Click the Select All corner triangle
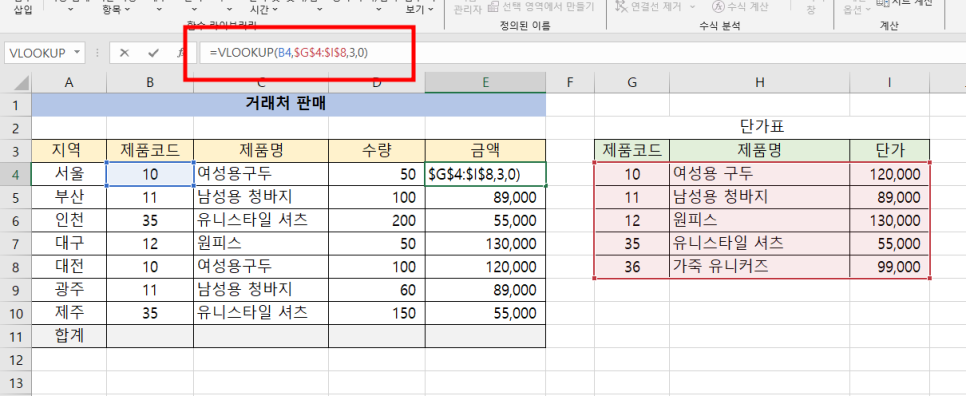 21,83
